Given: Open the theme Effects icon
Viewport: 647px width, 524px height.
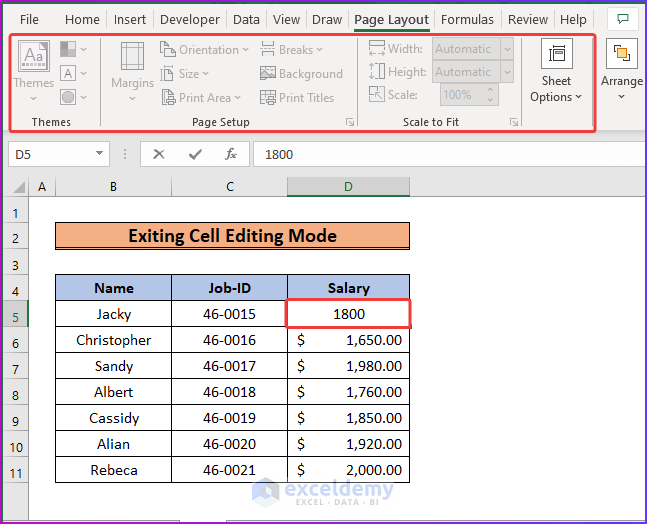Looking at the screenshot, I should click(x=68, y=97).
